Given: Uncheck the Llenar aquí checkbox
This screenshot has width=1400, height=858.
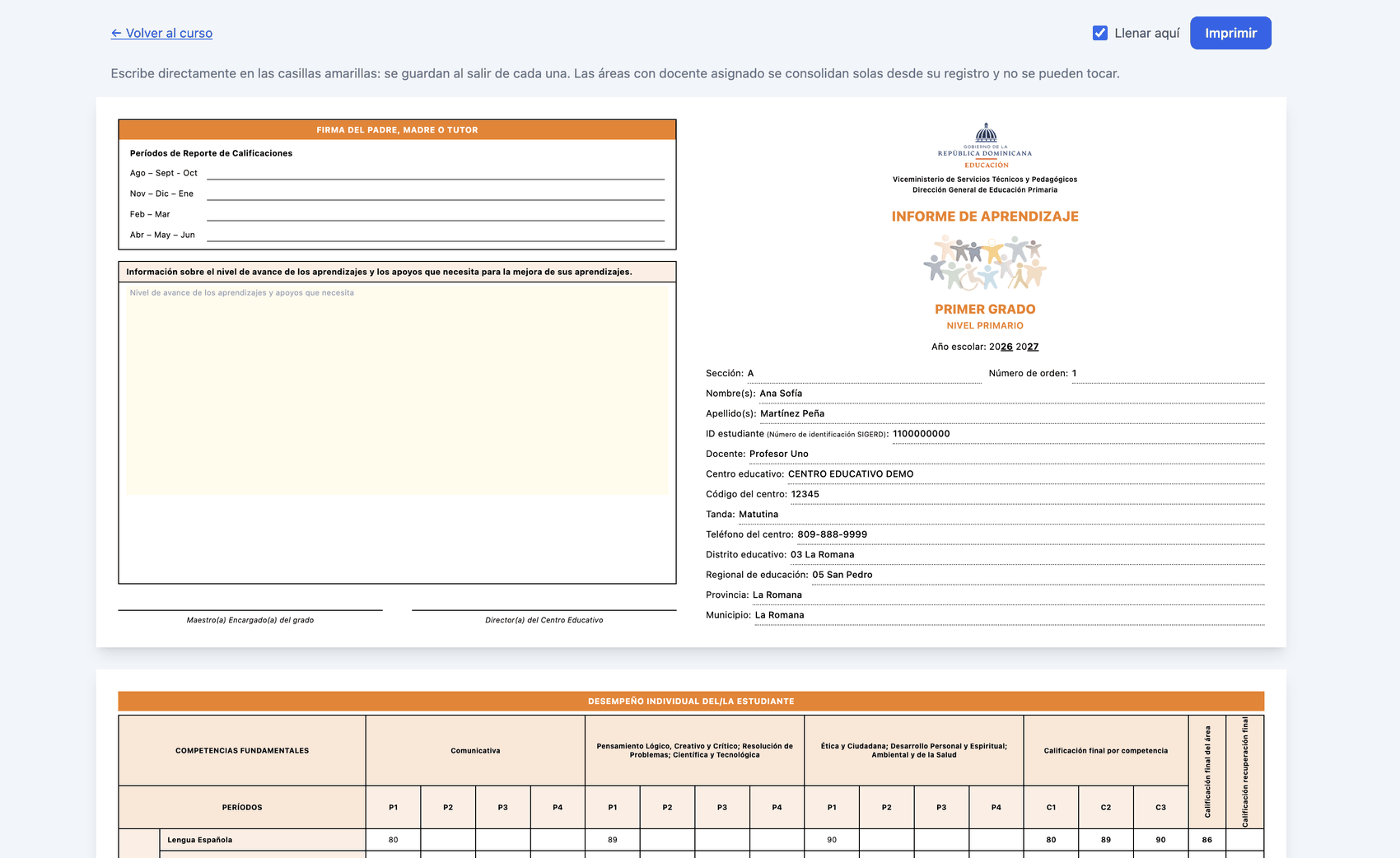Looking at the screenshot, I should coord(1100,33).
